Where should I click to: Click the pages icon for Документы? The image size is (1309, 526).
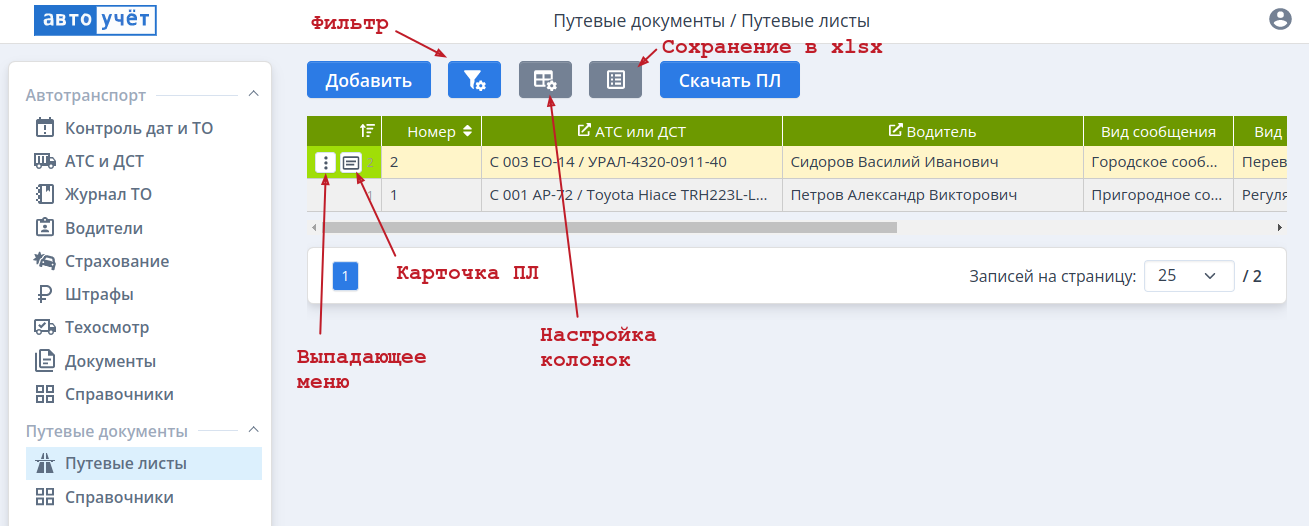(x=45, y=361)
